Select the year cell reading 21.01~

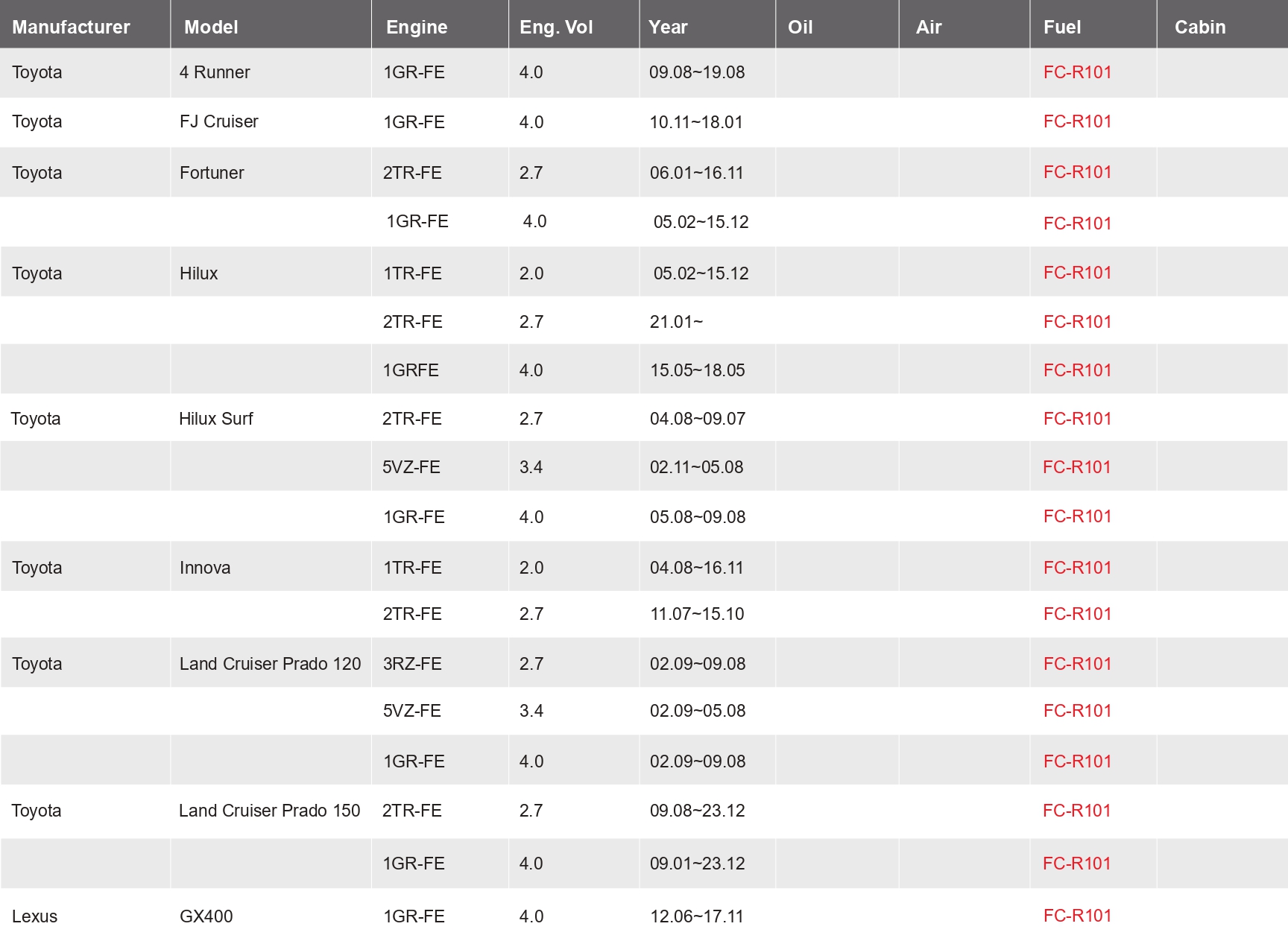pos(676,322)
